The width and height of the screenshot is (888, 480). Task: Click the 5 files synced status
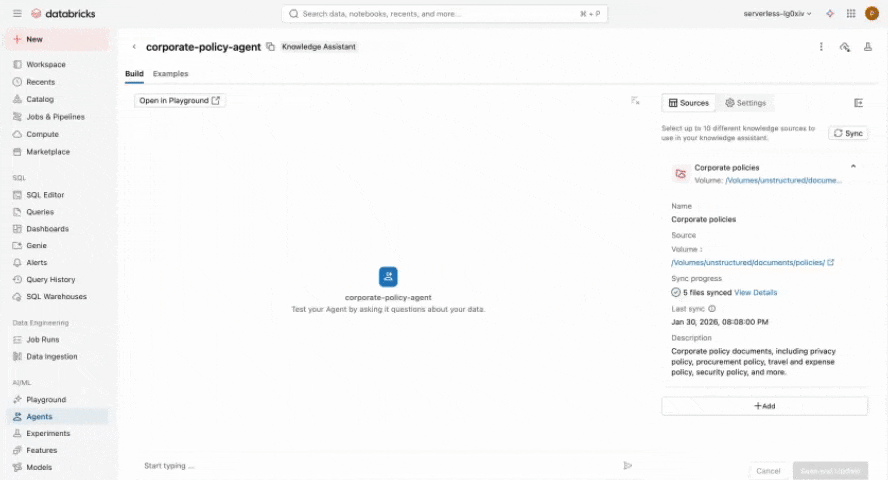701,293
